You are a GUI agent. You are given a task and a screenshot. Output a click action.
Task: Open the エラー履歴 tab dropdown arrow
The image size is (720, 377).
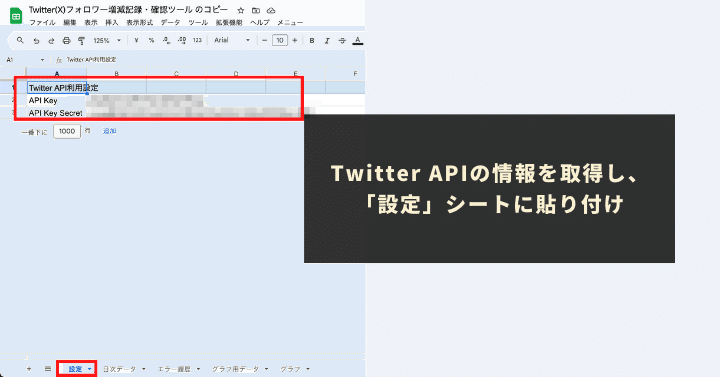tap(198, 369)
